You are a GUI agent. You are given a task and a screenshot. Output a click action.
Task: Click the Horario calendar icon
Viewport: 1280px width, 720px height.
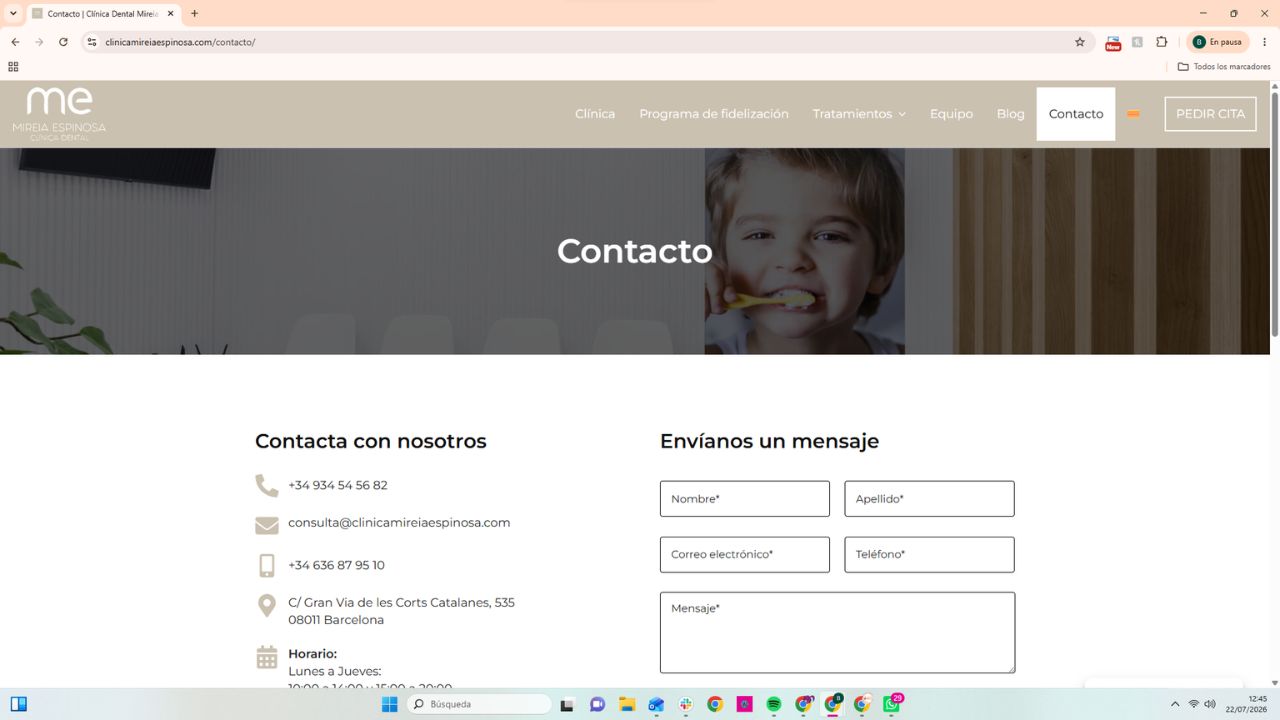267,657
